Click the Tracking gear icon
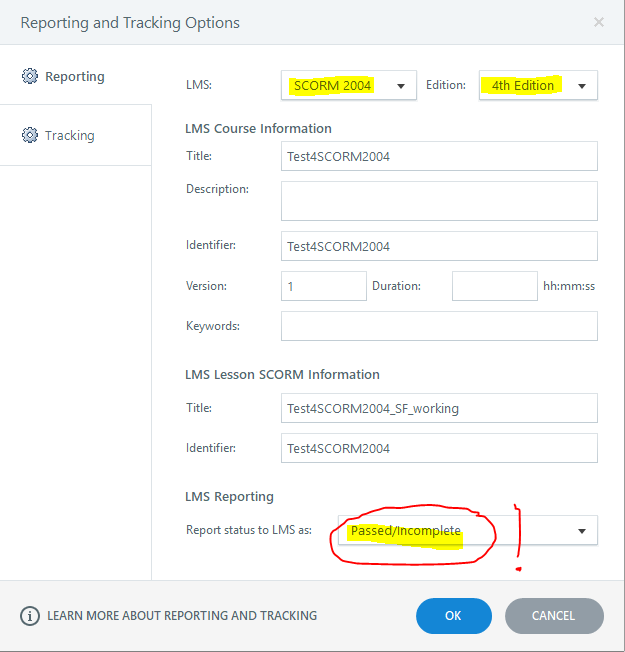This screenshot has width=625, height=652. coord(29,136)
